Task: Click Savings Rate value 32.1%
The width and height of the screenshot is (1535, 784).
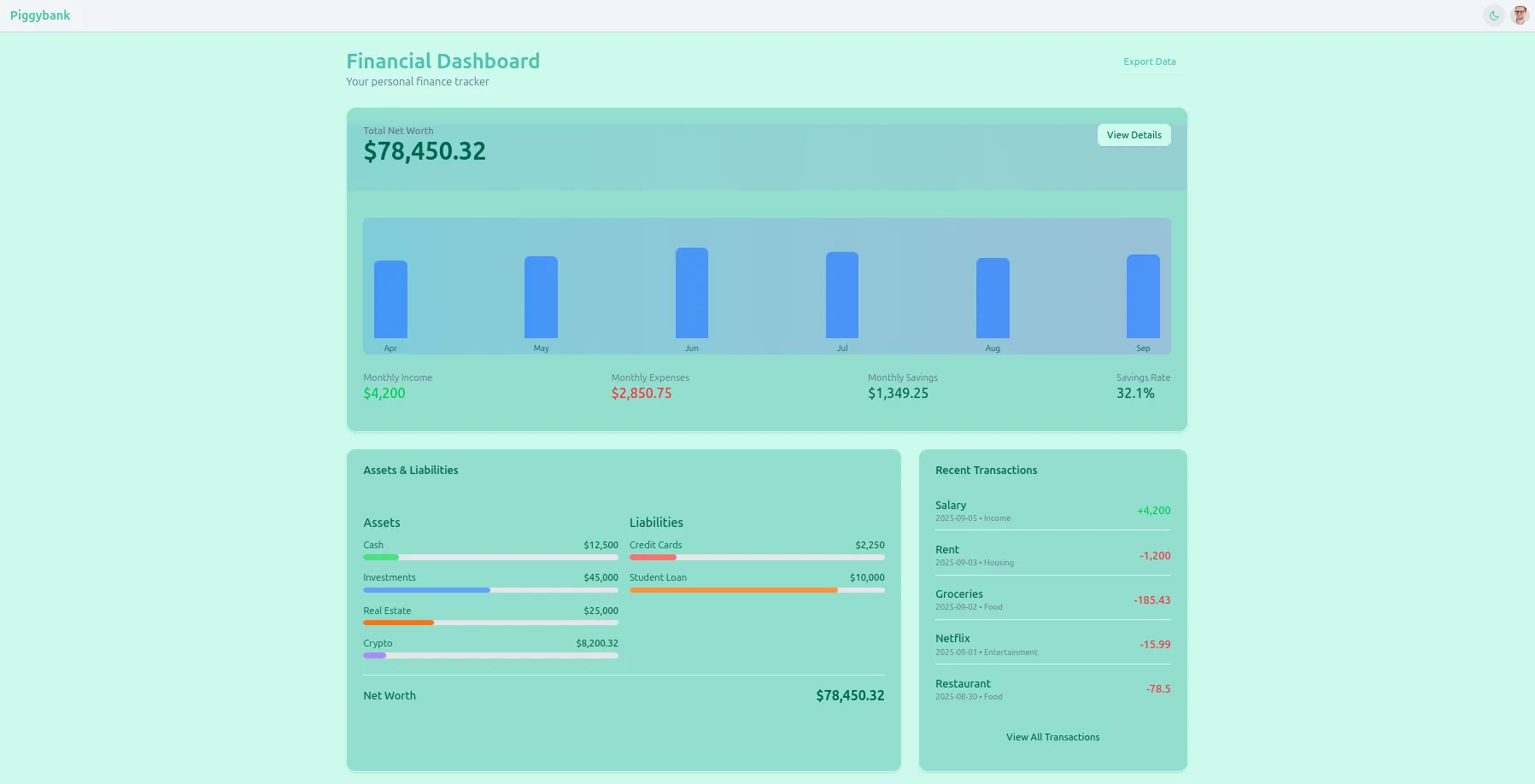Action: pos(1135,394)
